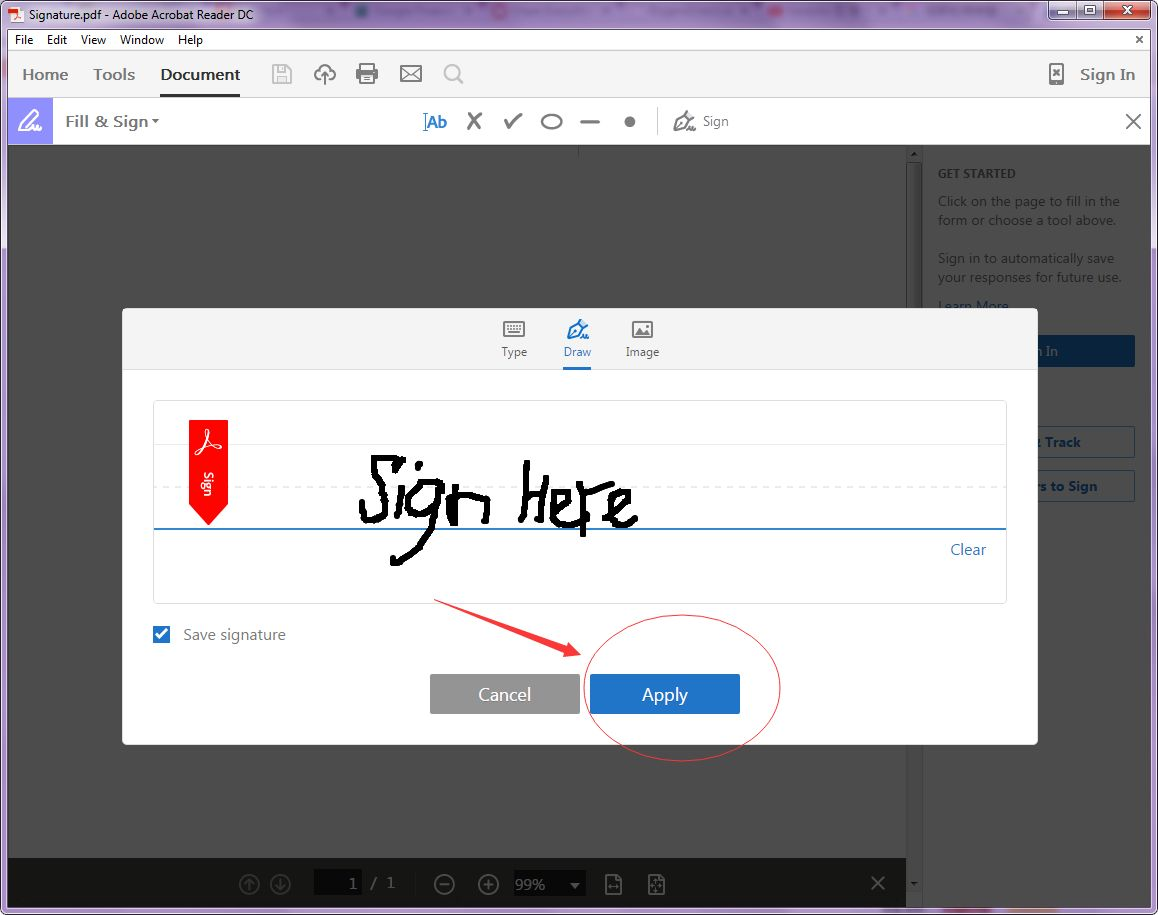The width and height of the screenshot is (1158, 915).
Task: Click the Learn More link
Action: click(973, 304)
